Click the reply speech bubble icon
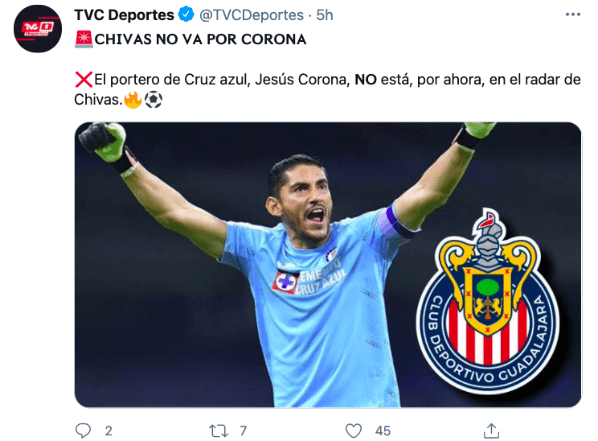This screenshot has height=441, width=598. 83,430
